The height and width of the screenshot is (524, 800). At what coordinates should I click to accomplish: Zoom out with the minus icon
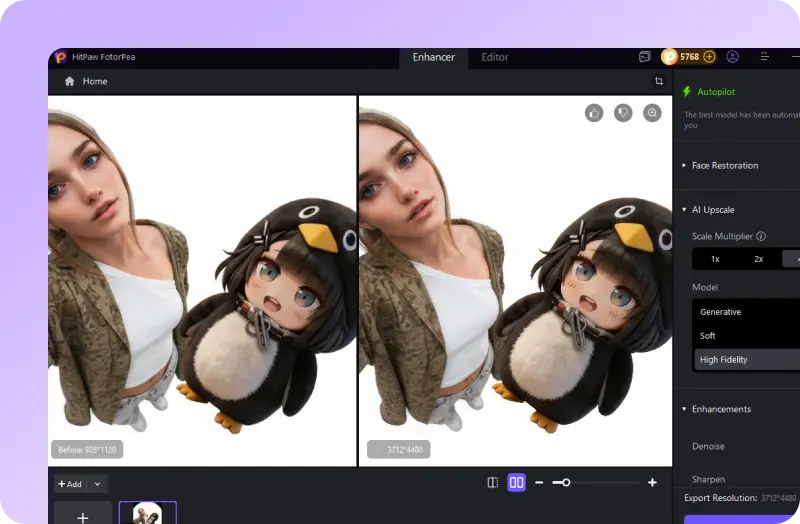539,482
